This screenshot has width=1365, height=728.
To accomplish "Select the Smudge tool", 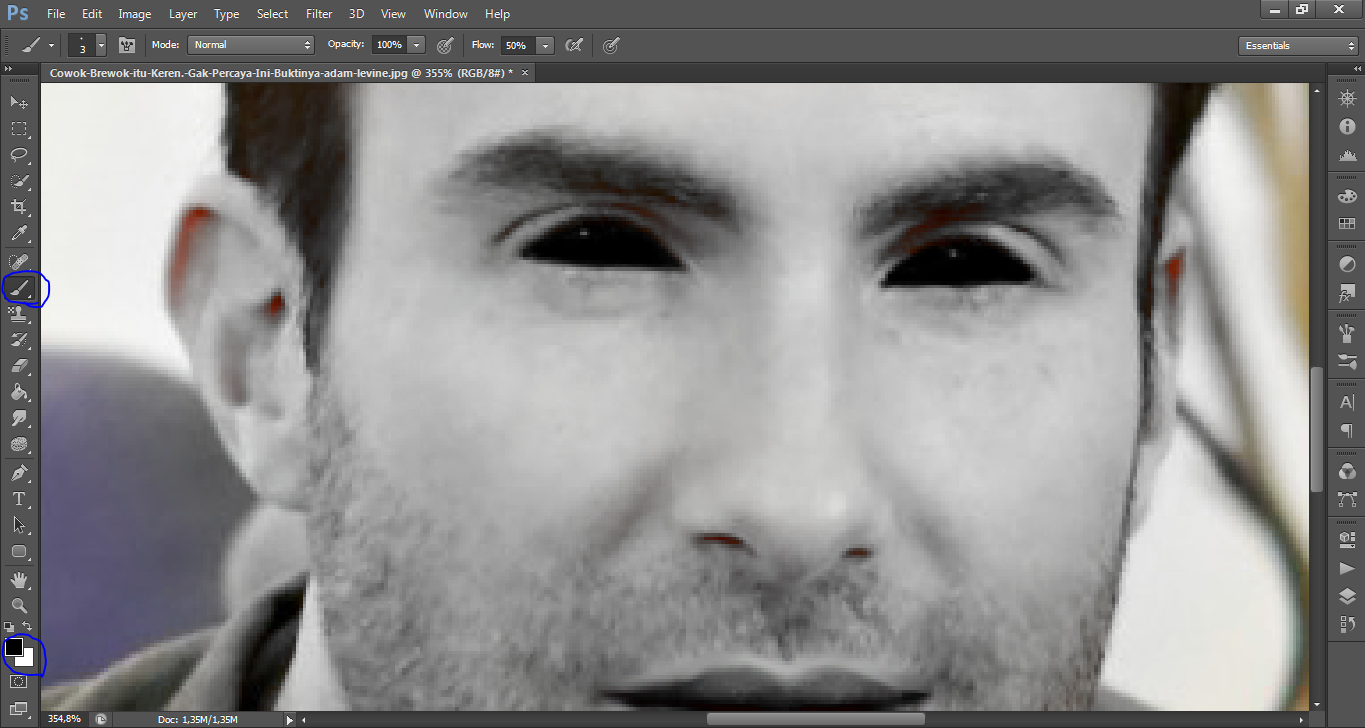I will pos(19,418).
